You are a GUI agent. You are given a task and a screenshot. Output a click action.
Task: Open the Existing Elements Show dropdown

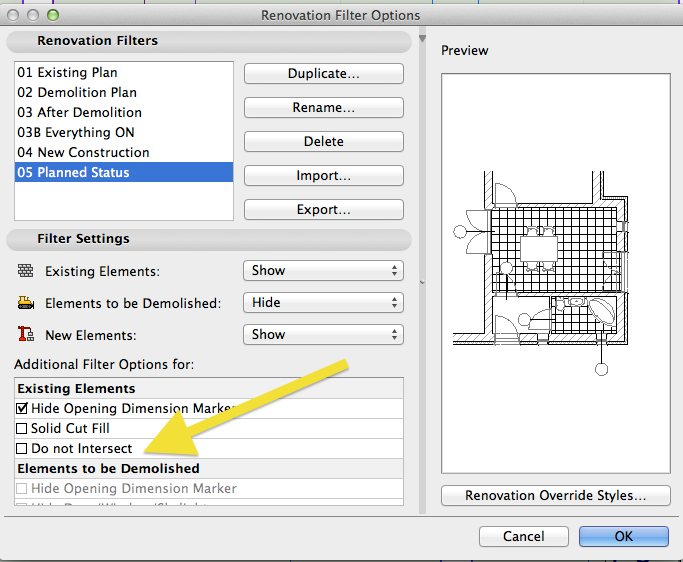[323, 271]
